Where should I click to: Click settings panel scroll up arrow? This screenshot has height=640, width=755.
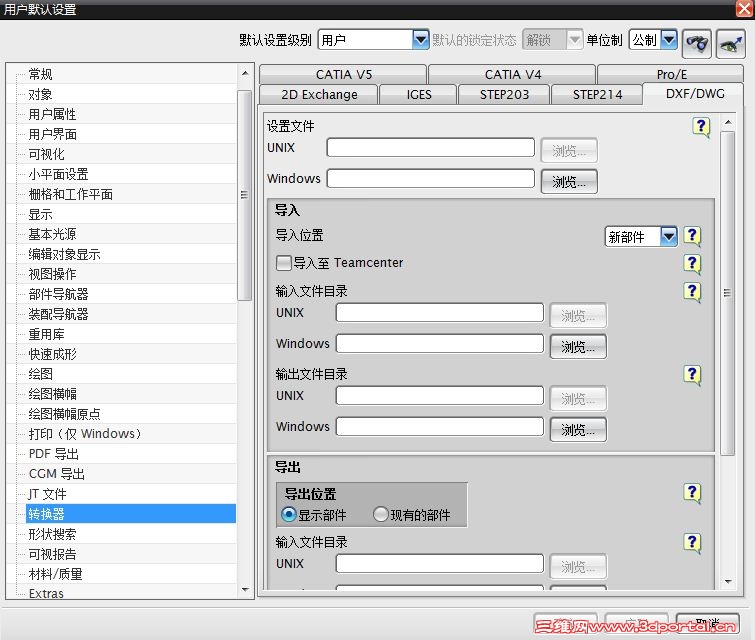tap(728, 122)
